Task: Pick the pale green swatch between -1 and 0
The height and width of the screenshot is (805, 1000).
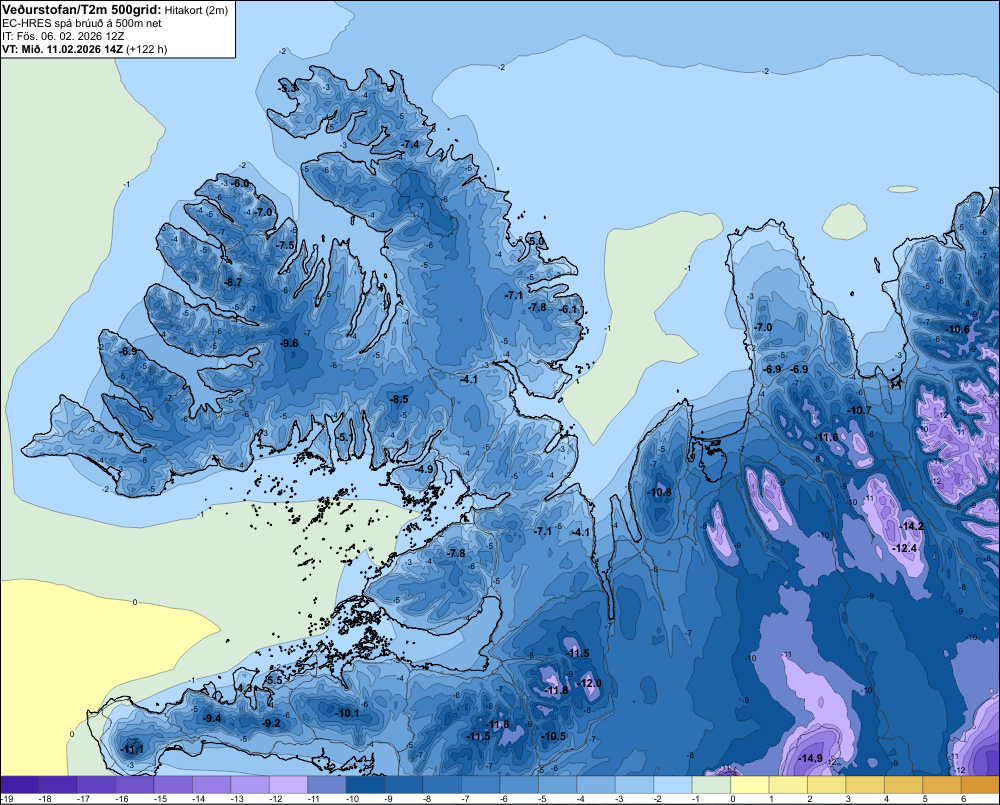Action: (711, 785)
